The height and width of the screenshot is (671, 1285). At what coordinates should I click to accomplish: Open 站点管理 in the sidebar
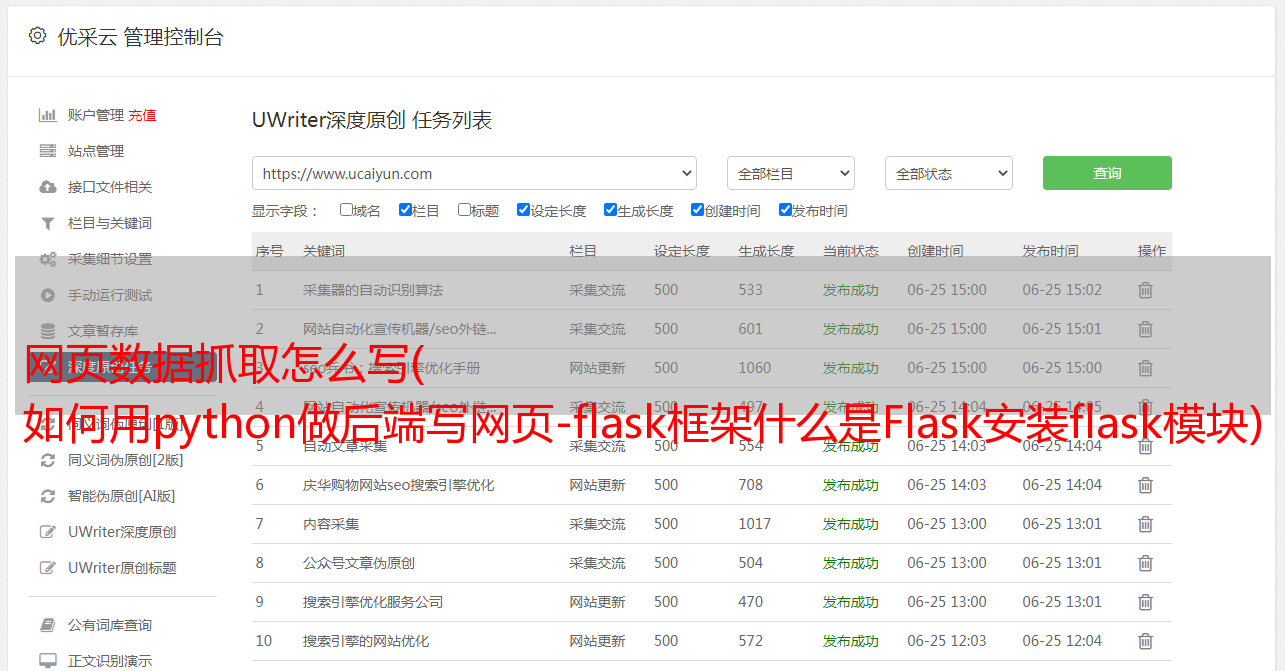[96, 151]
